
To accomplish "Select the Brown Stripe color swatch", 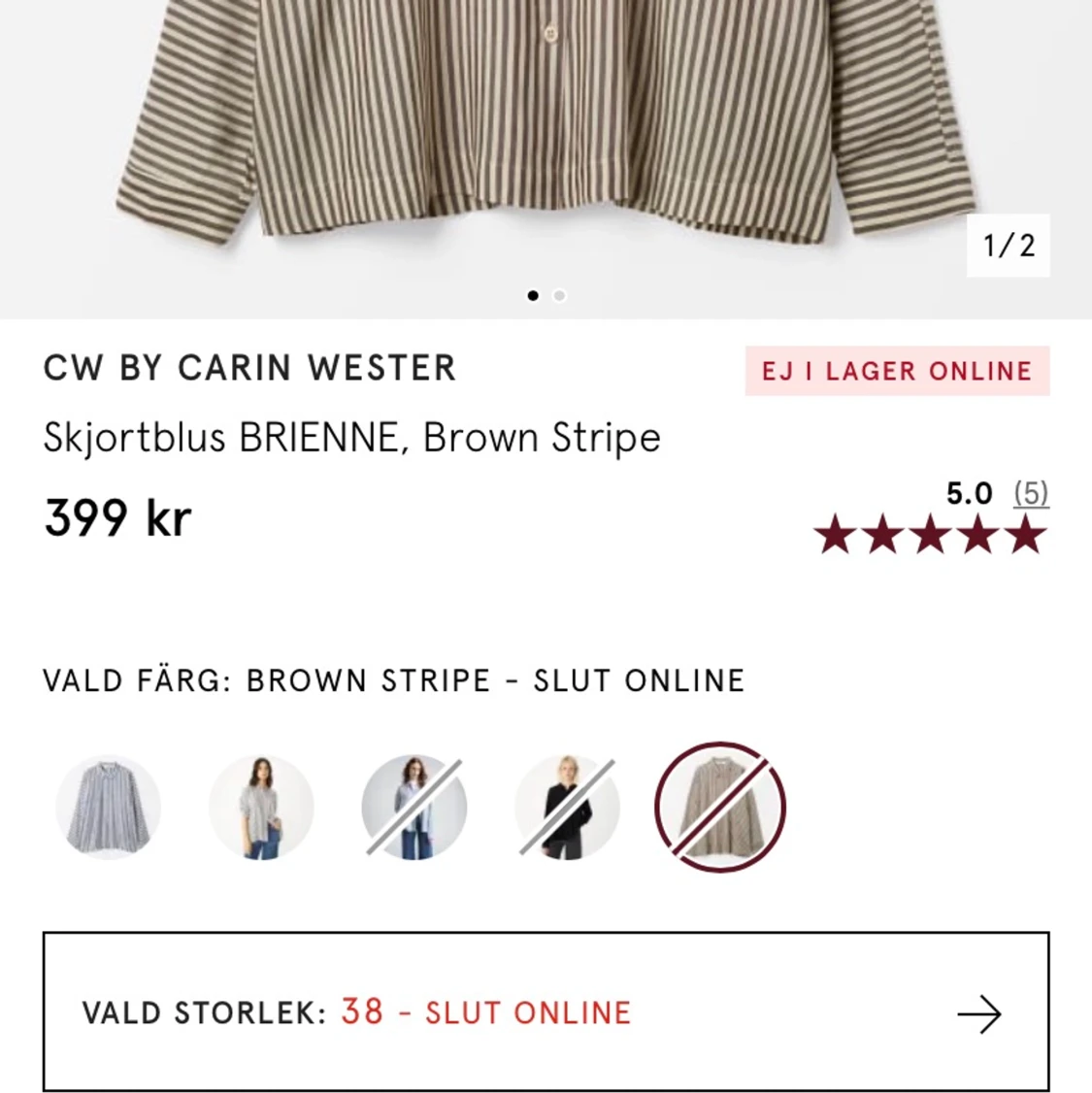I will point(720,808).
